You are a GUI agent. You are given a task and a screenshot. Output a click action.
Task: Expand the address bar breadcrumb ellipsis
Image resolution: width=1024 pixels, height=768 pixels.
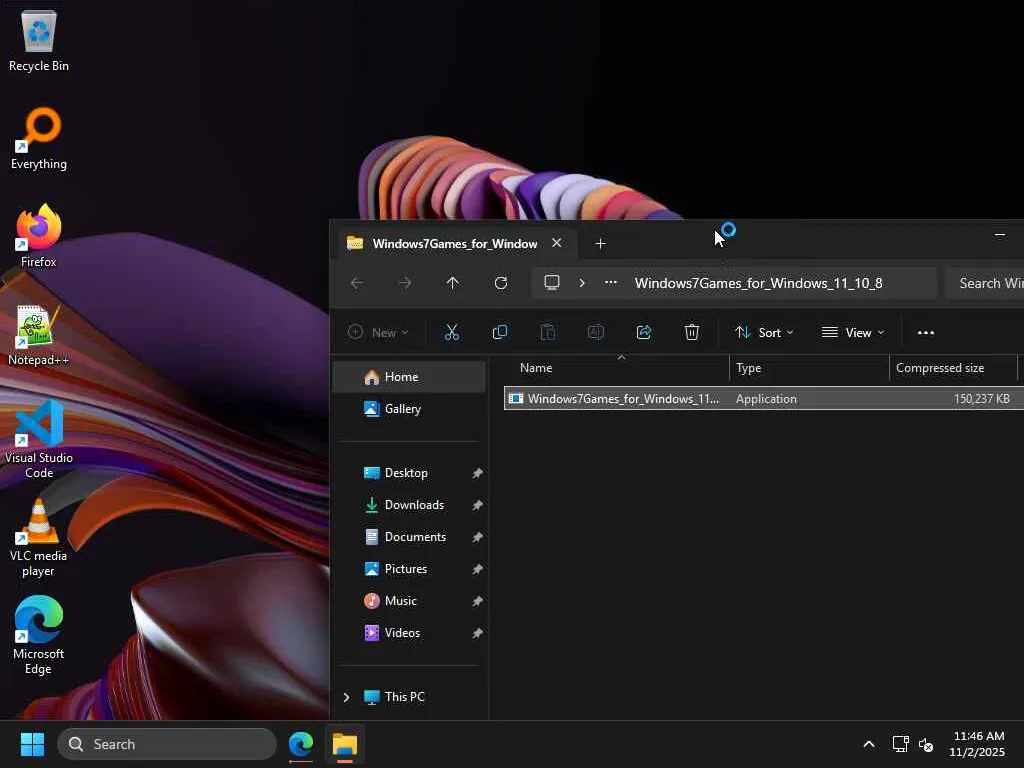tap(611, 283)
